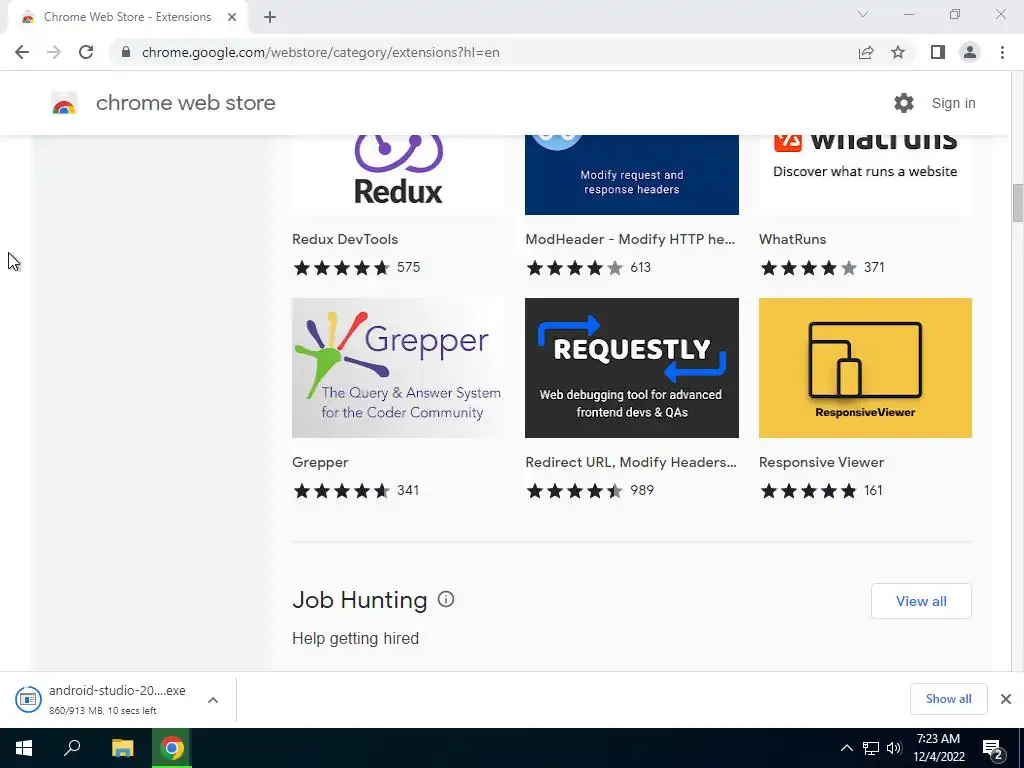
Task: Open the taskbar search
Action: pyautogui.click(x=72, y=748)
